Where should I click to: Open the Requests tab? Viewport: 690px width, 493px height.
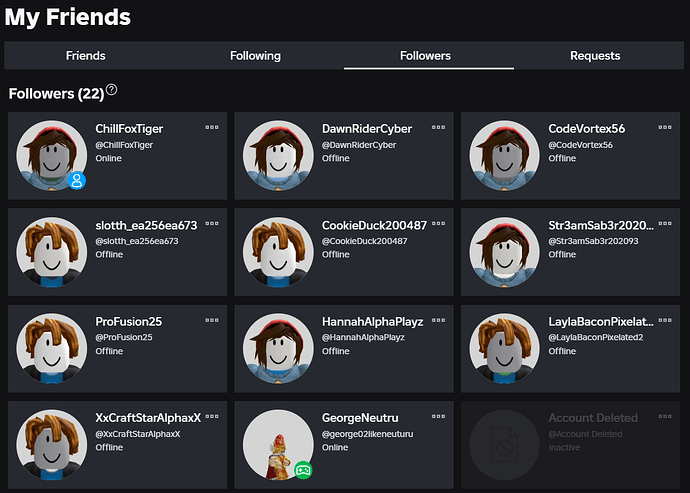click(595, 56)
